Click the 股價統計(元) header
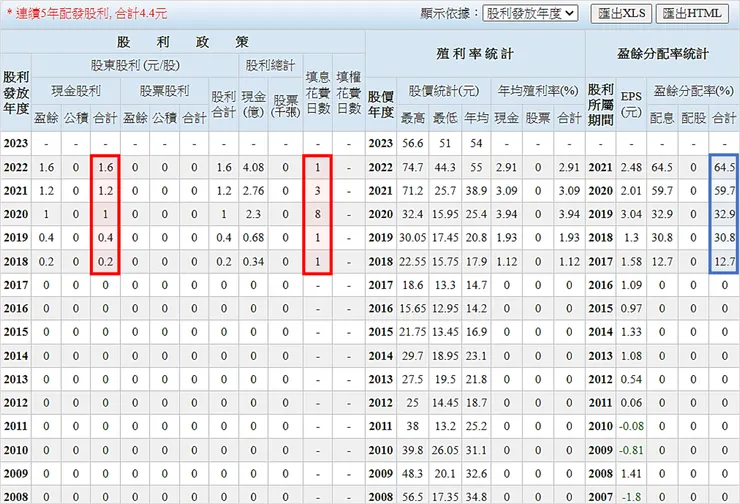The image size is (740, 504). [x=444, y=91]
